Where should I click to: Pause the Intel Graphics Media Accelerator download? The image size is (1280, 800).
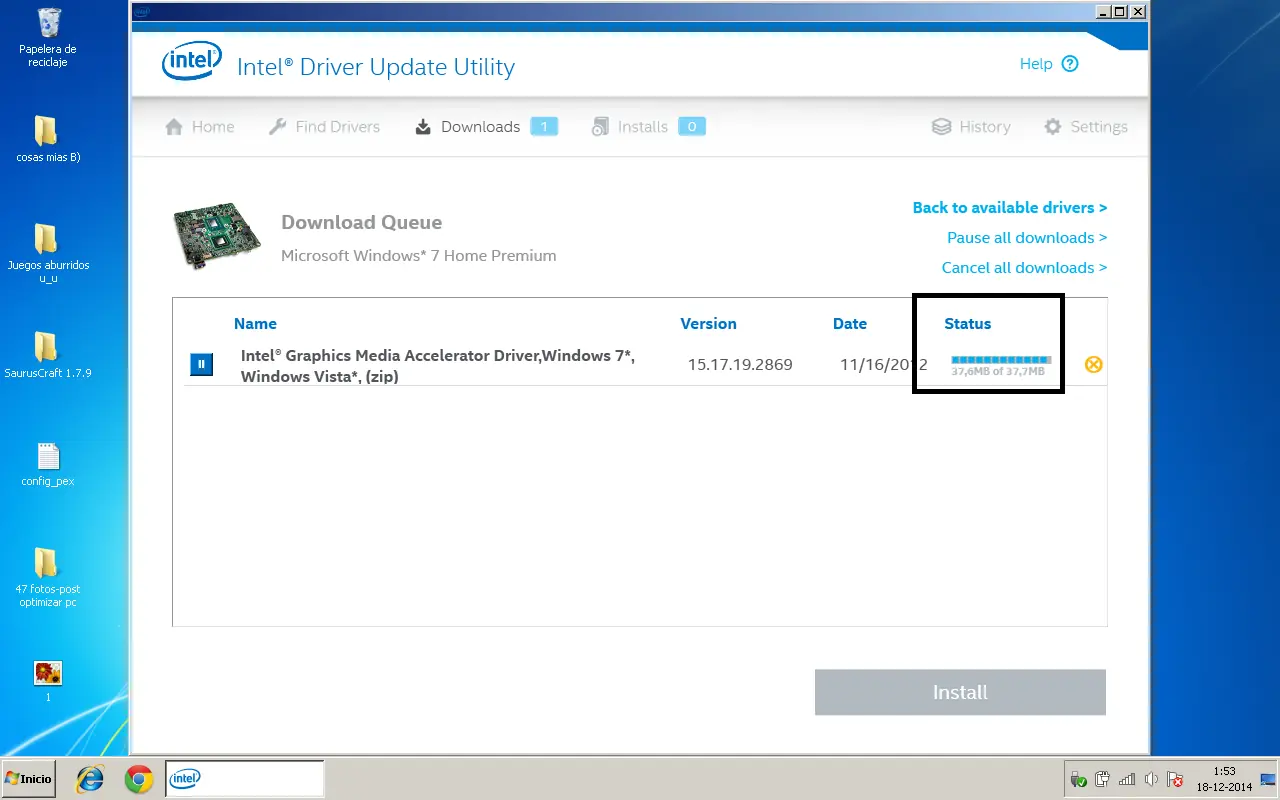click(201, 364)
